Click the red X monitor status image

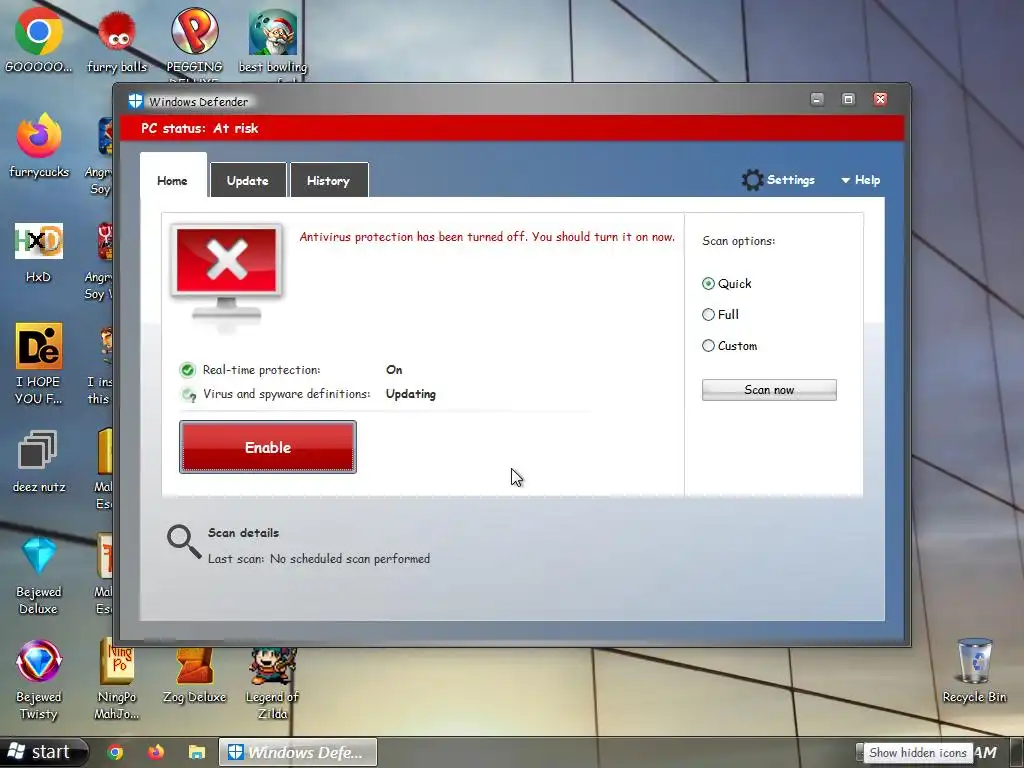pyautogui.click(x=227, y=276)
